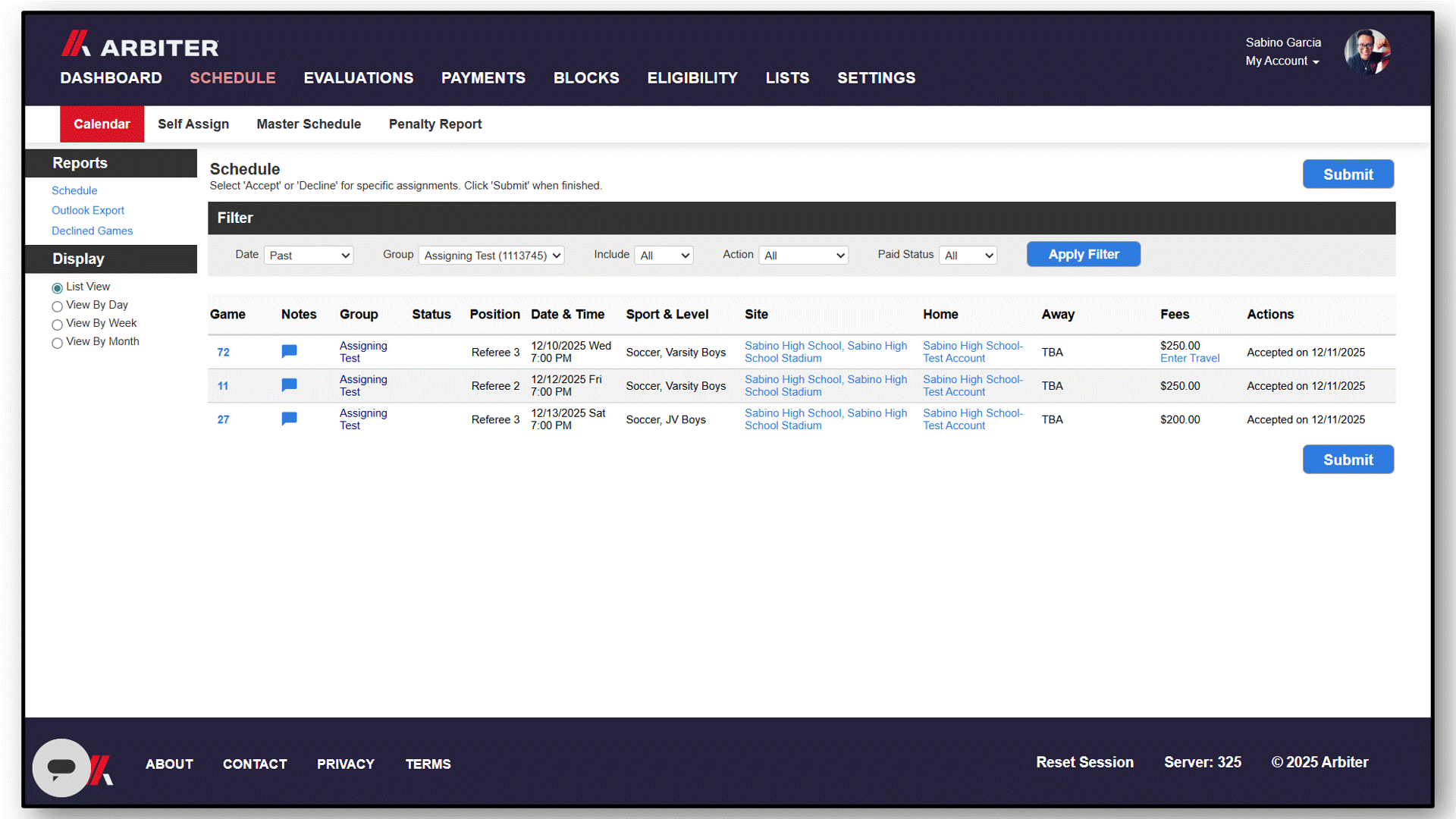The width and height of the screenshot is (1456, 819).
Task: Open the note icon for game 27
Action: tap(289, 419)
